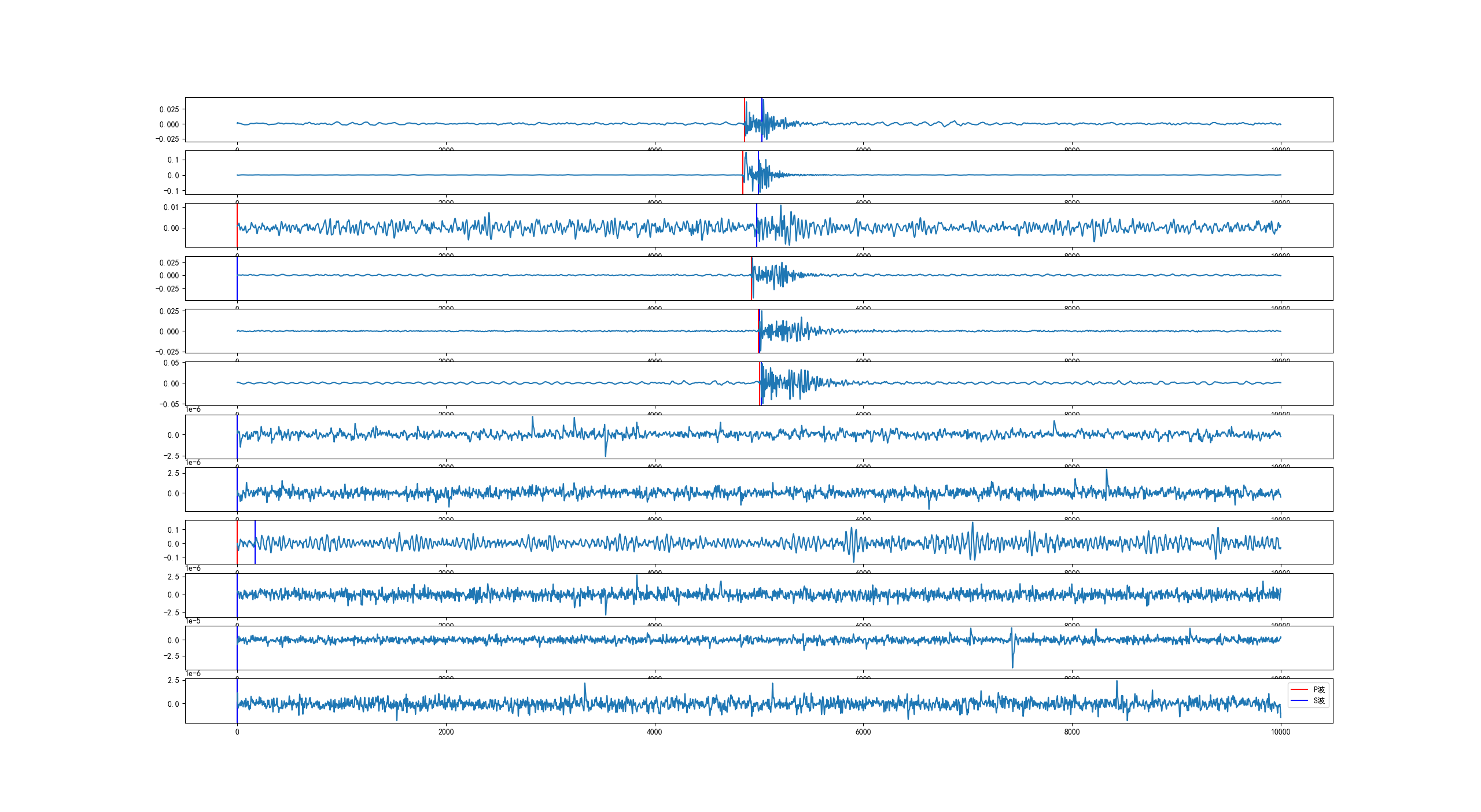Click the 10000 tick label on bottom axis
The width and height of the screenshot is (1481, 812).
coord(1280,732)
